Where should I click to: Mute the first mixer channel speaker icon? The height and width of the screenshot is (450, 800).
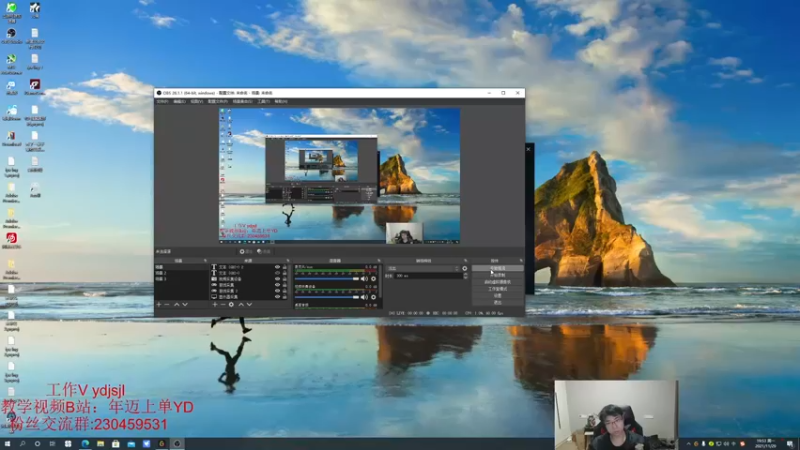tap(364, 279)
